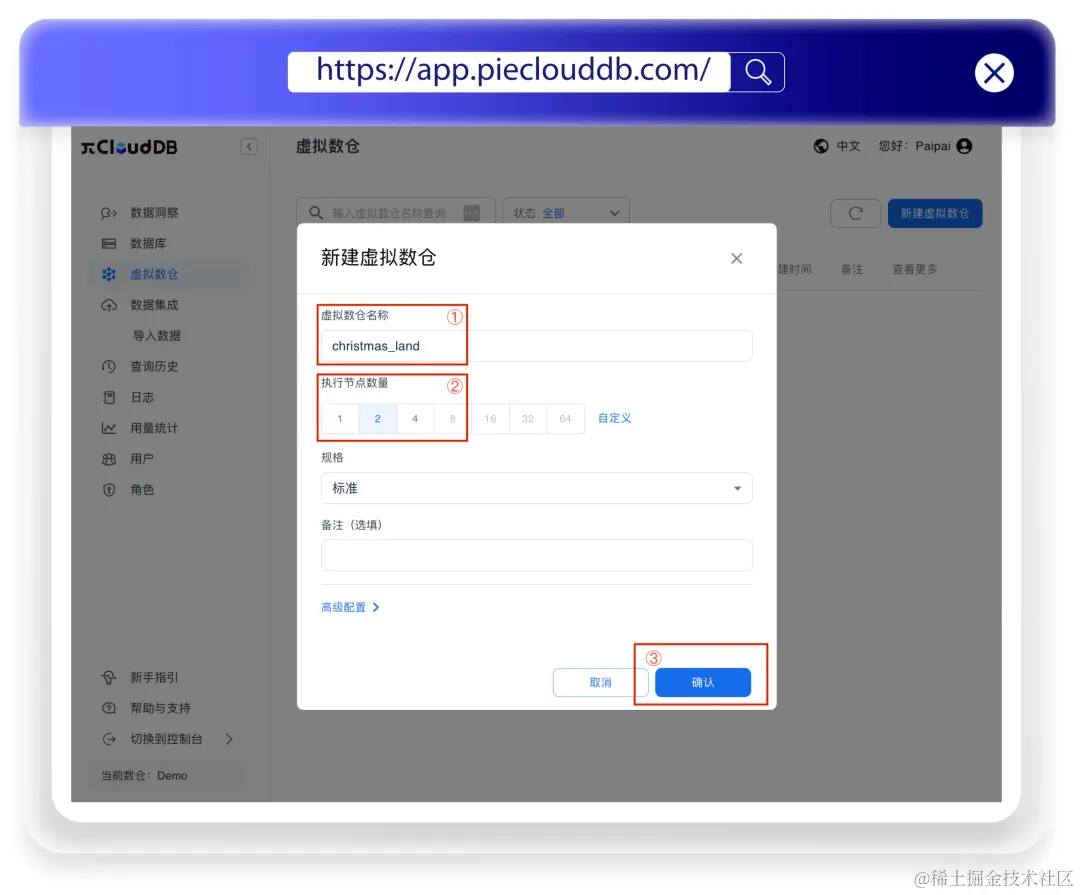Open 用量统计 in the sidebar
The height and width of the screenshot is (895, 1080).
154,428
